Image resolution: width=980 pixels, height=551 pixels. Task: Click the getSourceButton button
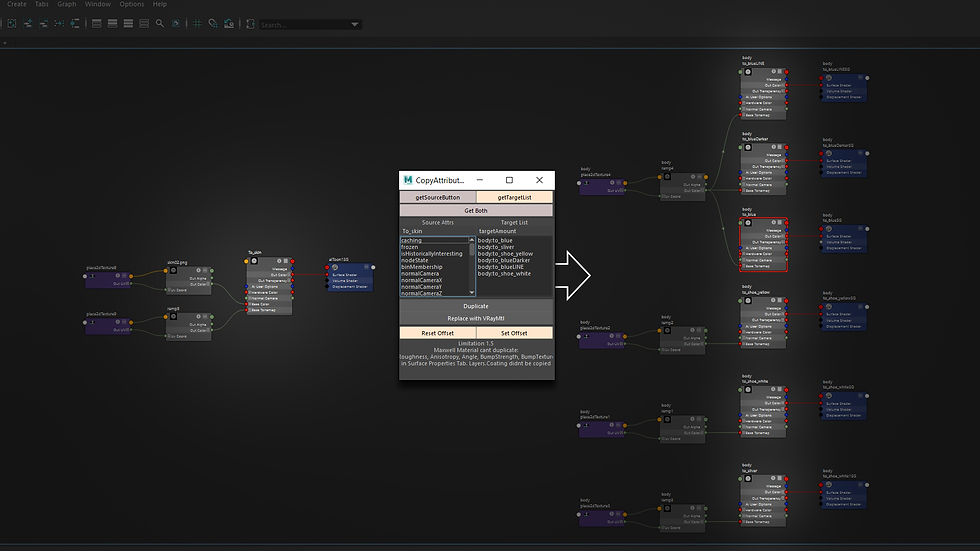[438, 197]
